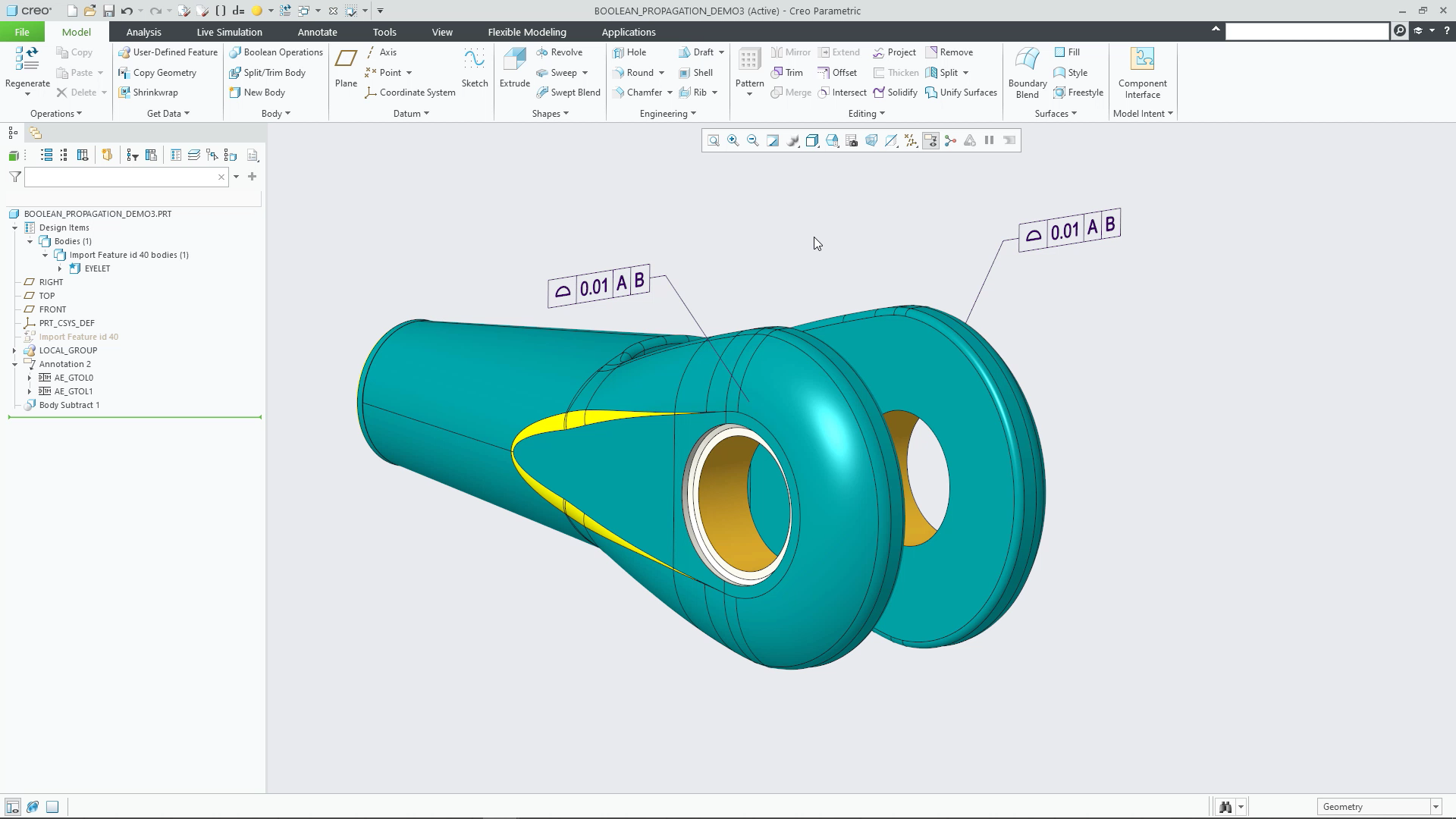Click the Hole tool
The height and width of the screenshot is (819, 1456).
(x=629, y=52)
